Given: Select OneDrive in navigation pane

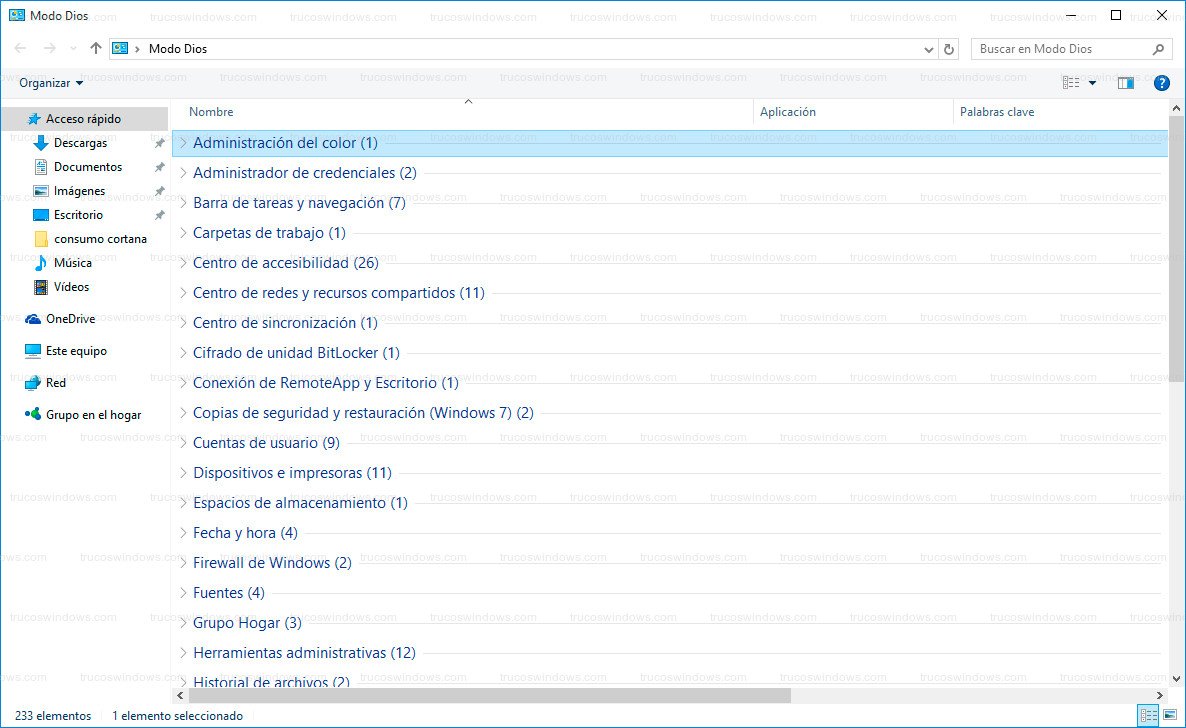Looking at the screenshot, I should 70,319.
